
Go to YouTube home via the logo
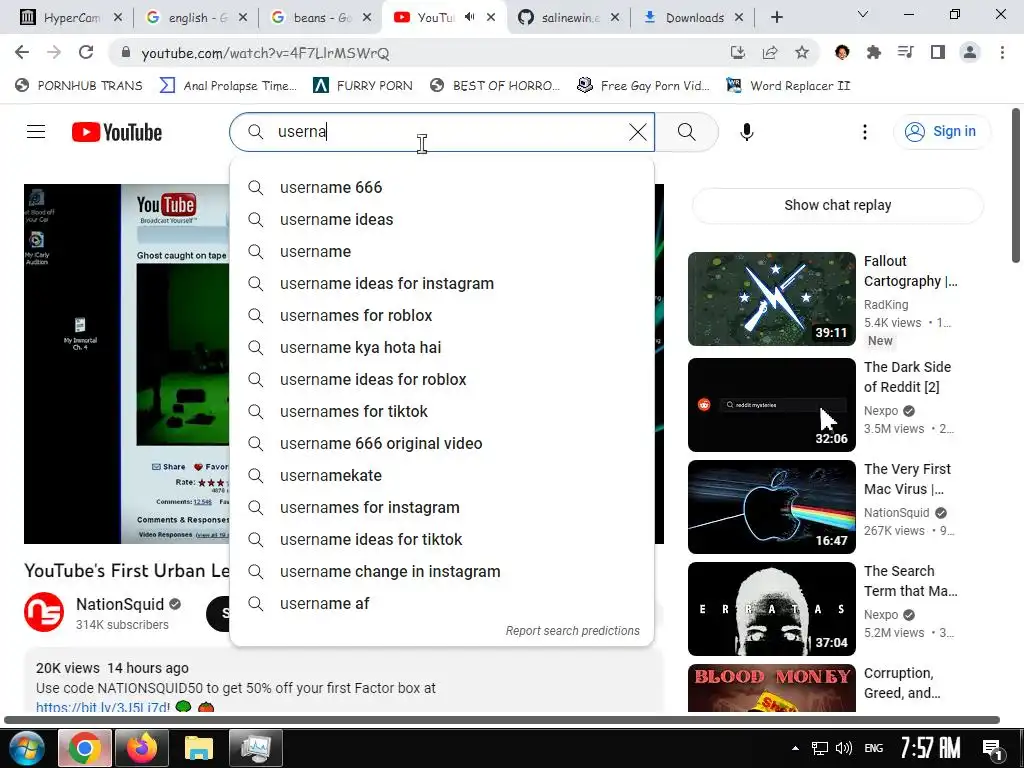point(117,132)
